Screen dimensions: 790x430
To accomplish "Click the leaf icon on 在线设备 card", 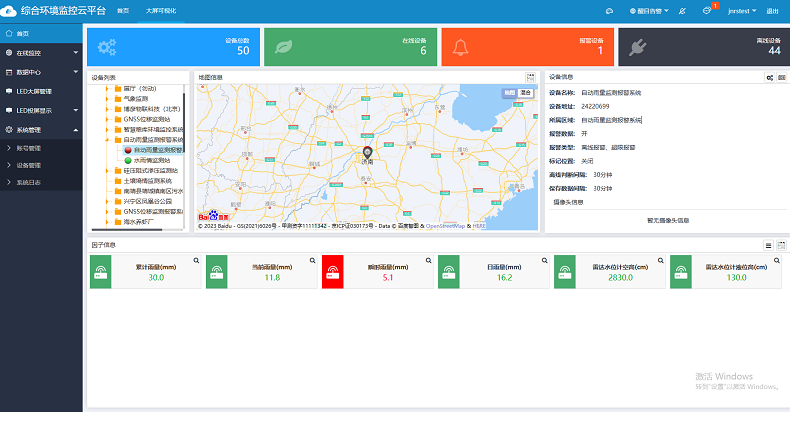I will (284, 47).
